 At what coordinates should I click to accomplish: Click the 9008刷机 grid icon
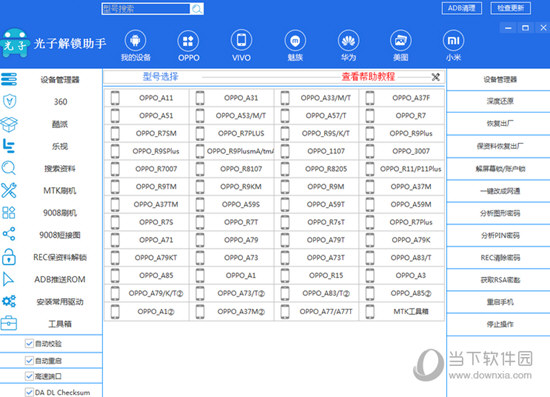[9, 213]
